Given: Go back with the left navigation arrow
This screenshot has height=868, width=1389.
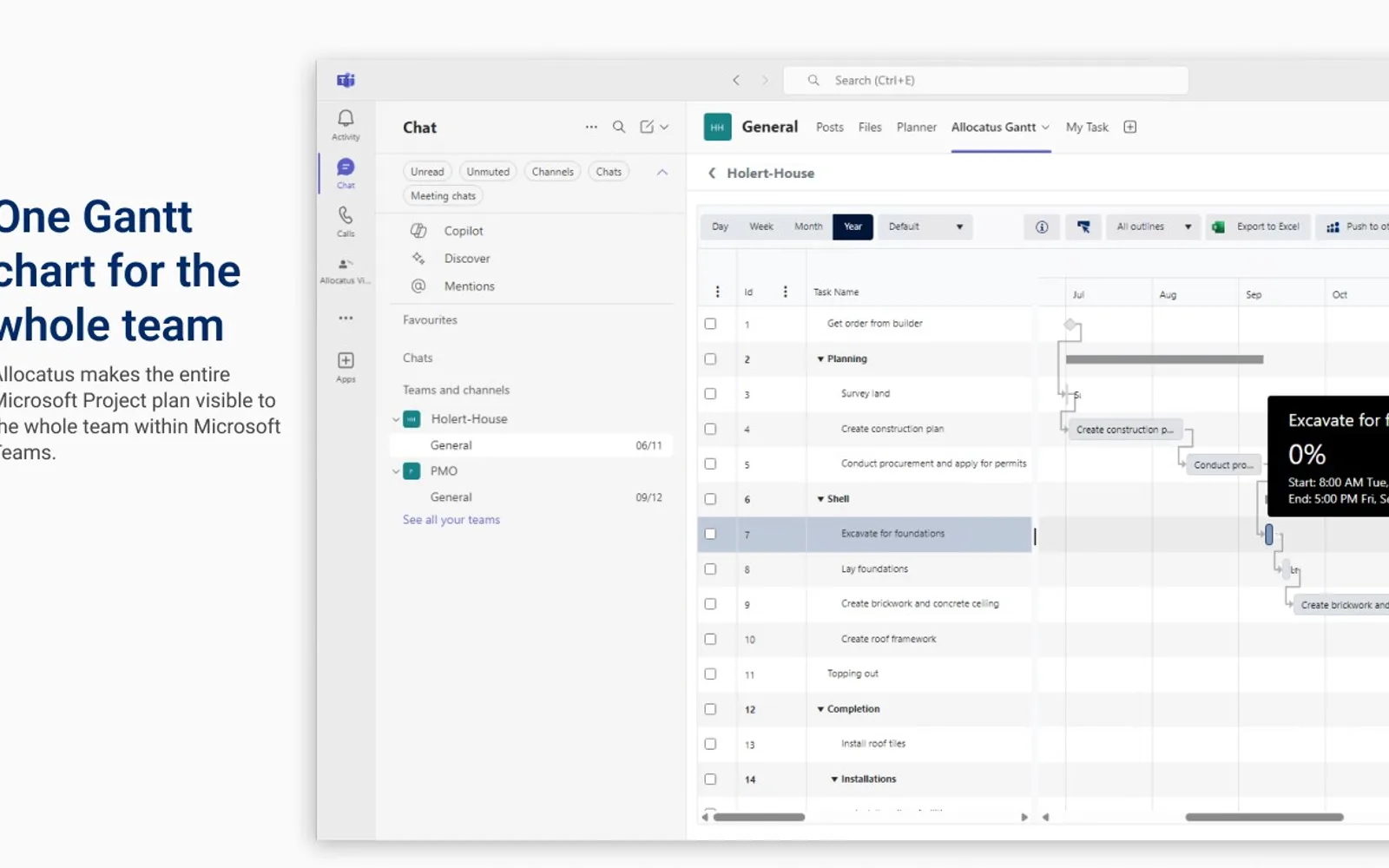Looking at the screenshot, I should [736, 80].
